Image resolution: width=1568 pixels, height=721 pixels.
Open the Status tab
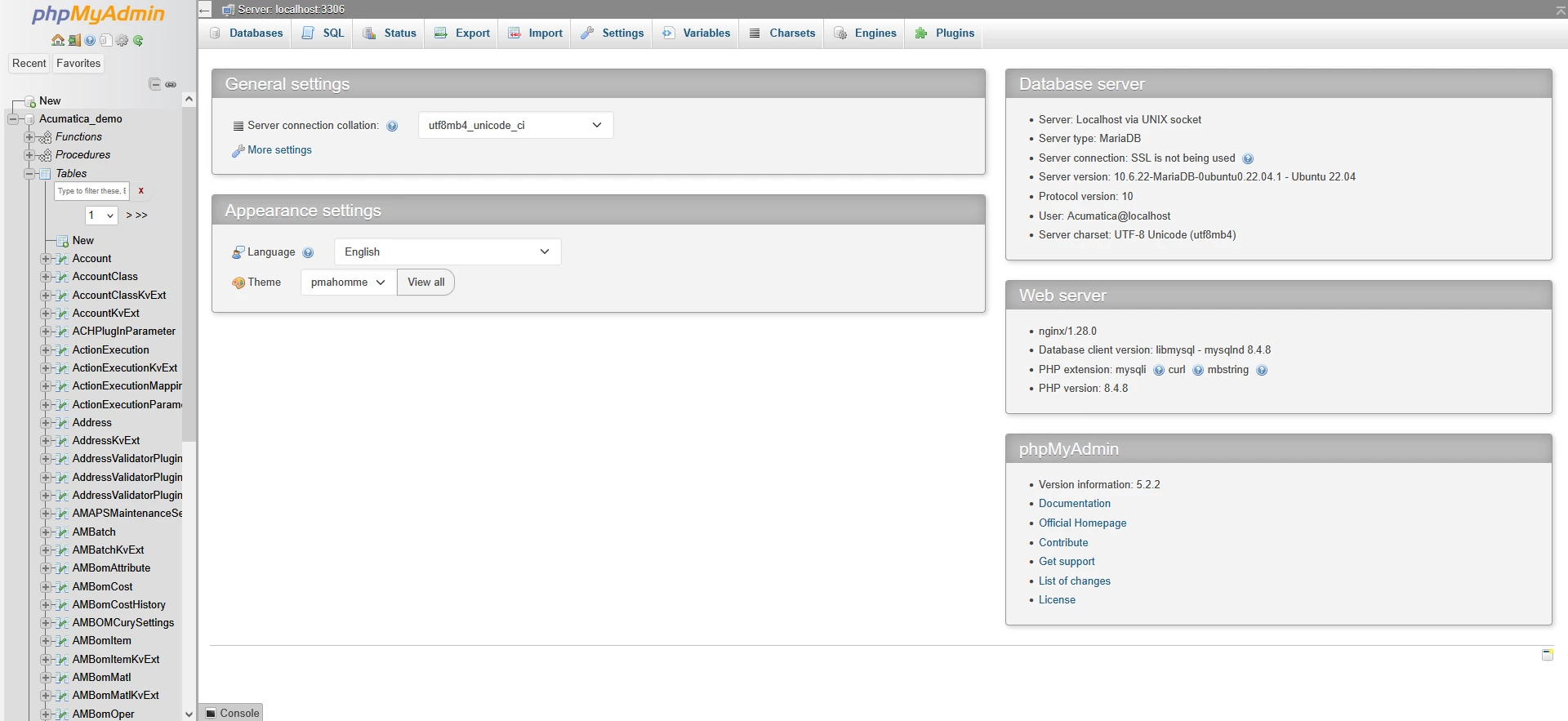389,33
